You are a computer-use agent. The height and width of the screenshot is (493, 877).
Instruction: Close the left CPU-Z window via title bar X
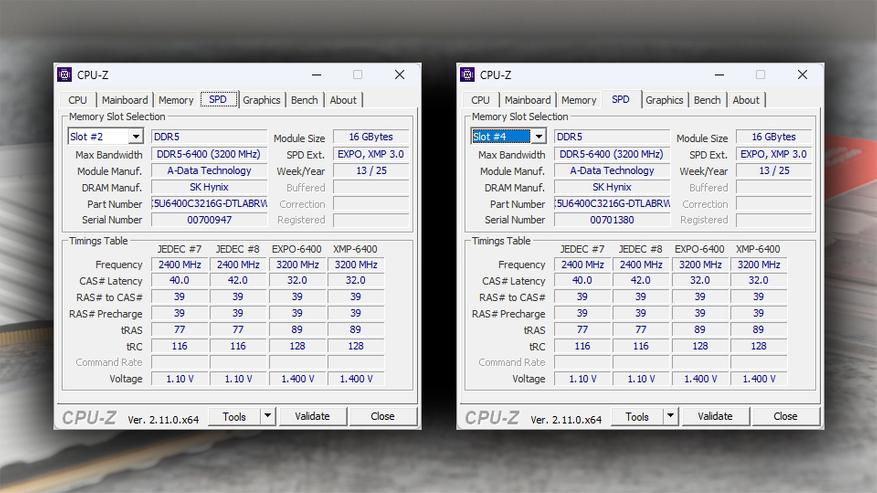(399, 74)
